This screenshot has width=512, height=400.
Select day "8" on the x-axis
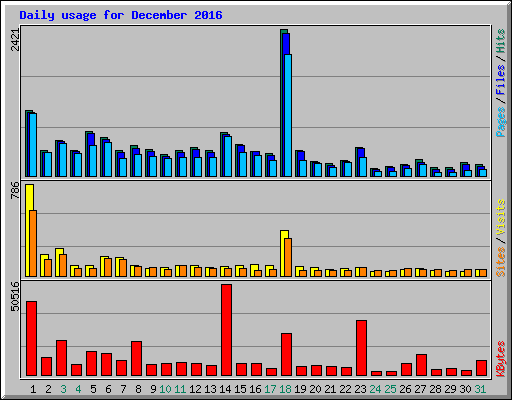(138, 389)
